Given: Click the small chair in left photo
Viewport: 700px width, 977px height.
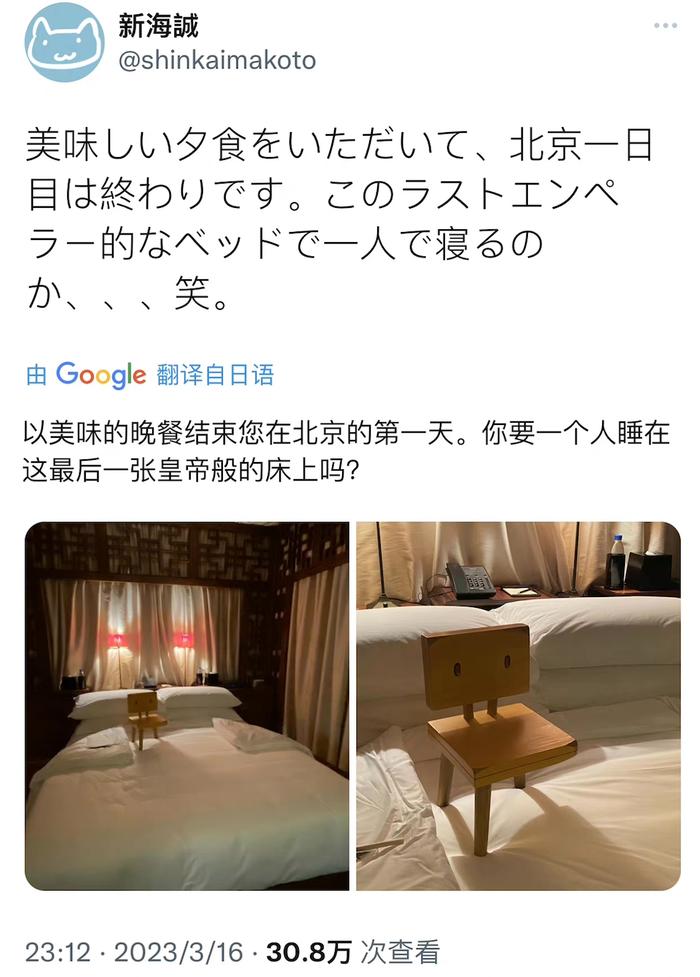Looking at the screenshot, I should (x=145, y=718).
